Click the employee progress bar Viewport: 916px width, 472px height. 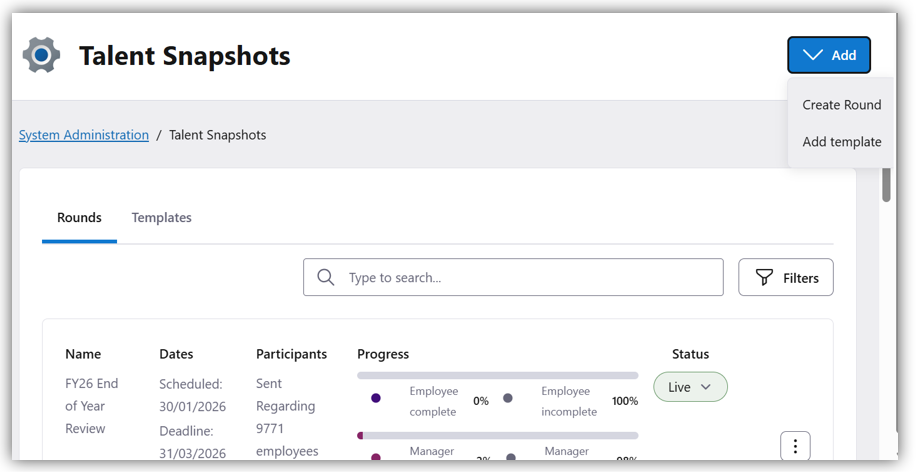pos(498,376)
